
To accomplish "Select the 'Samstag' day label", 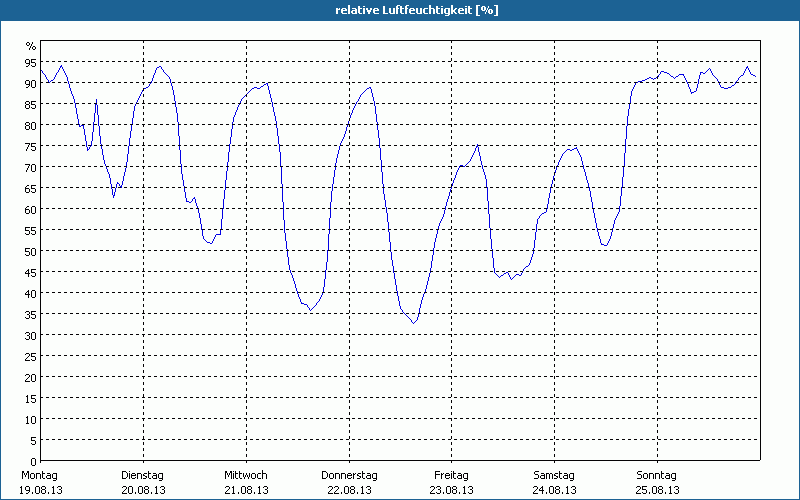I will pyautogui.click(x=554, y=476).
